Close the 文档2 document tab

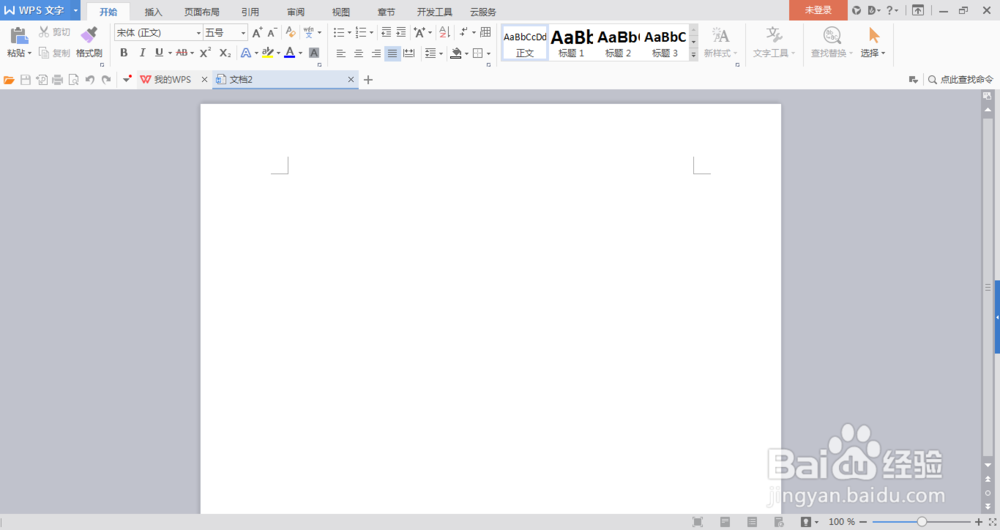click(x=351, y=80)
